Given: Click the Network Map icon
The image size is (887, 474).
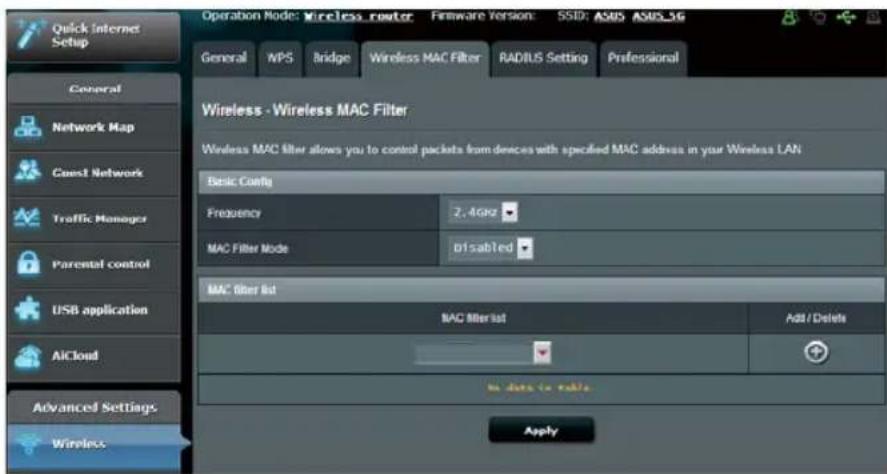Looking at the screenshot, I should [x=27, y=127].
